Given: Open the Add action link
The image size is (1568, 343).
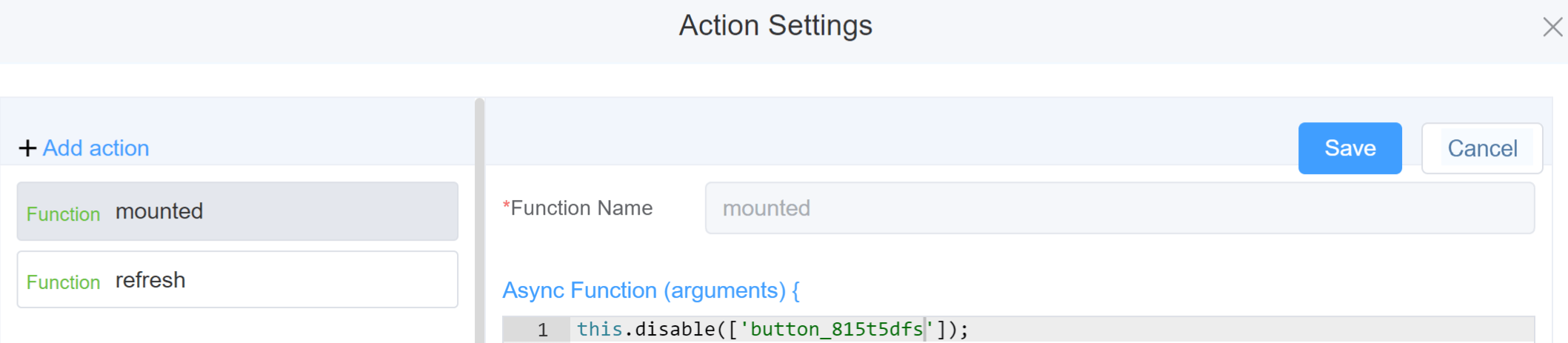Looking at the screenshot, I should pyautogui.click(x=96, y=148).
